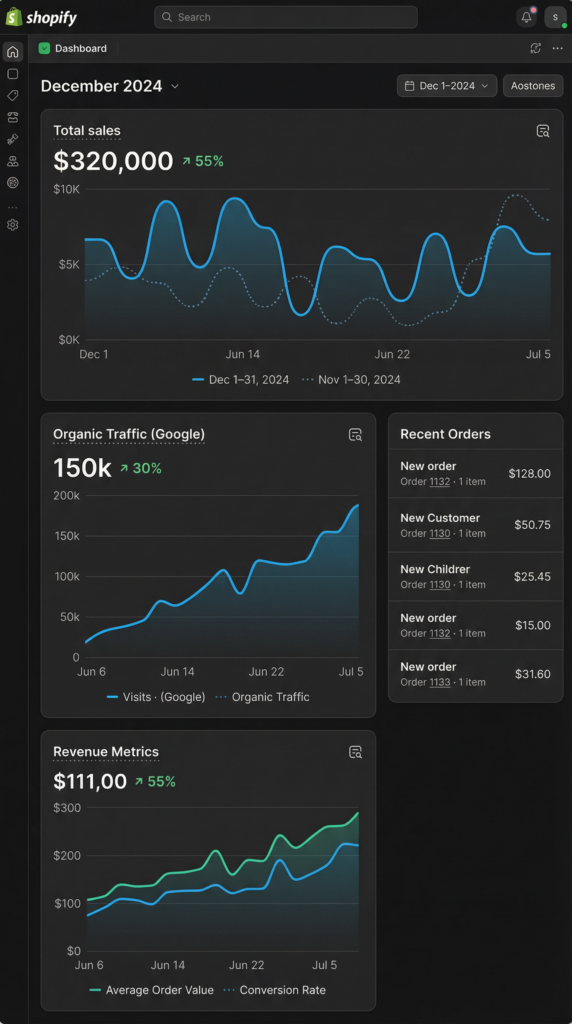The height and width of the screenshot is (1024, 572).
Task: Click the search magnifier icon
Action: pos(167,17)
